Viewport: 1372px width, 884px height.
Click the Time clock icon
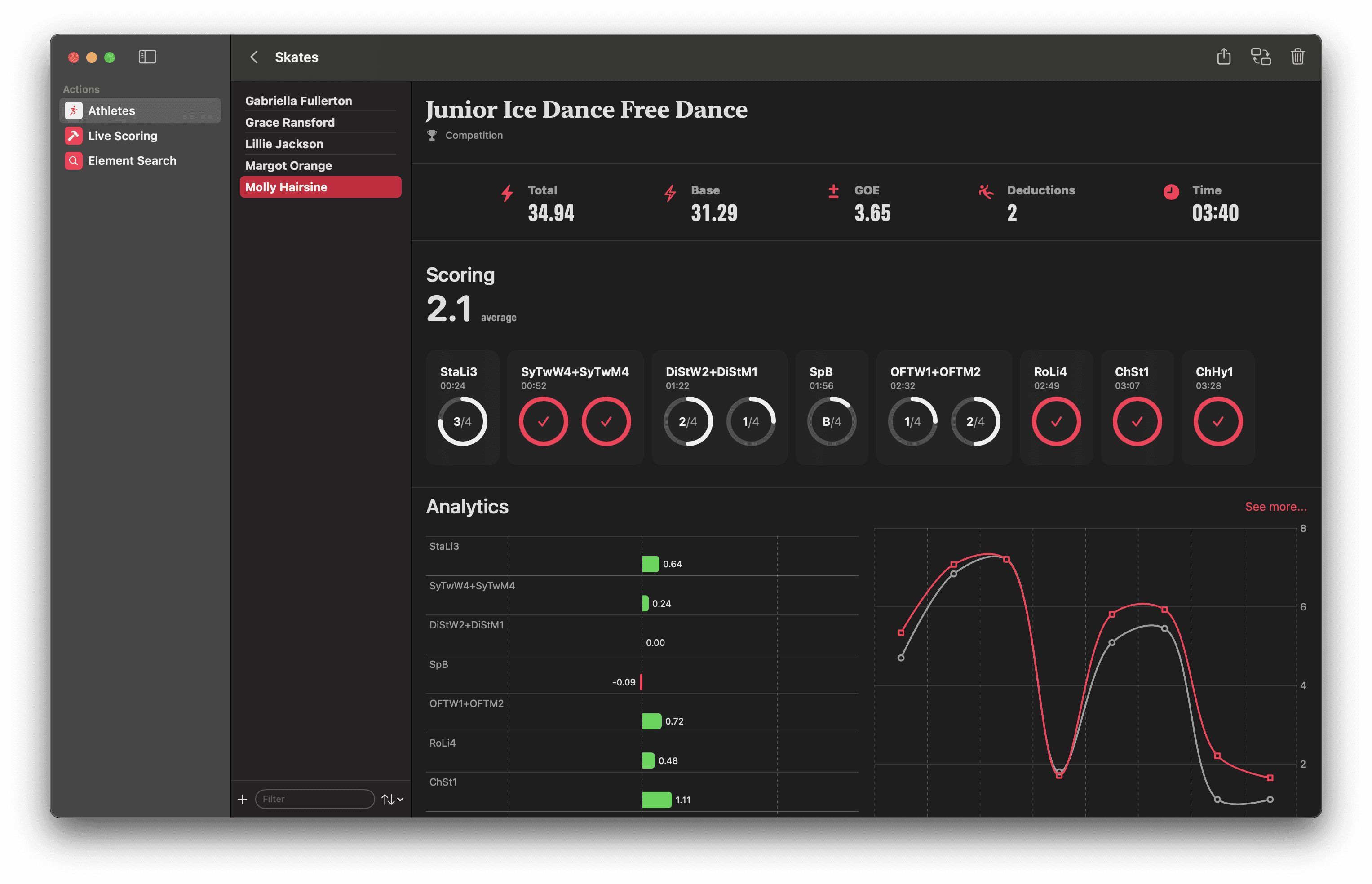coord(1171,192)
